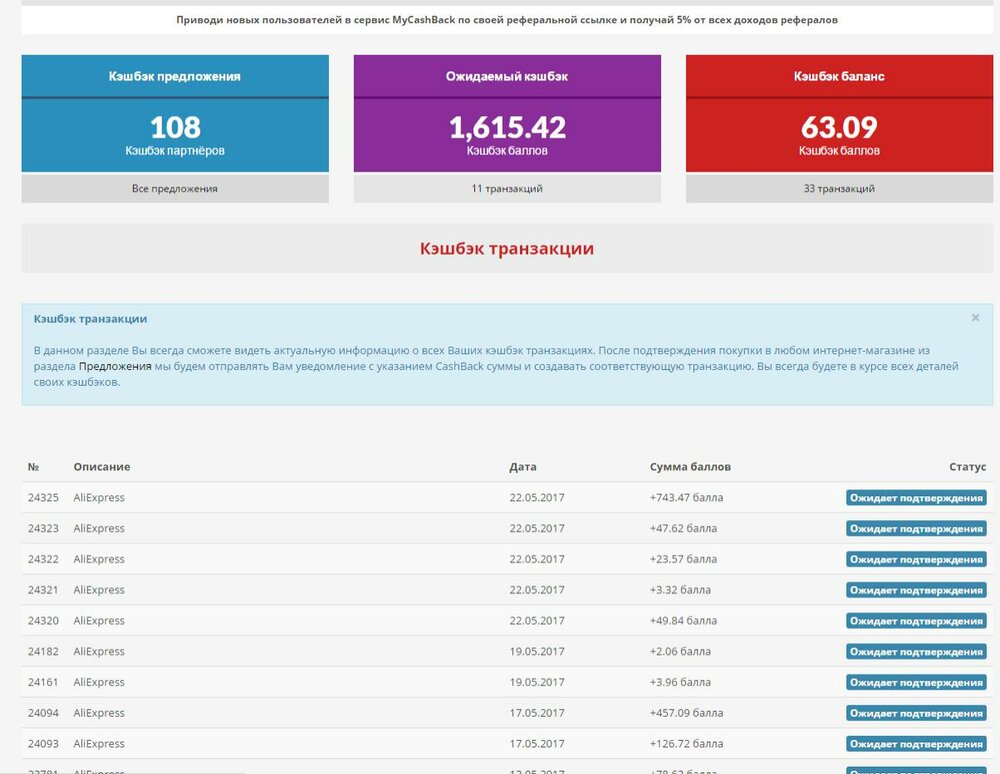Select the +126.72 балла transaction row

pos(686,744)
